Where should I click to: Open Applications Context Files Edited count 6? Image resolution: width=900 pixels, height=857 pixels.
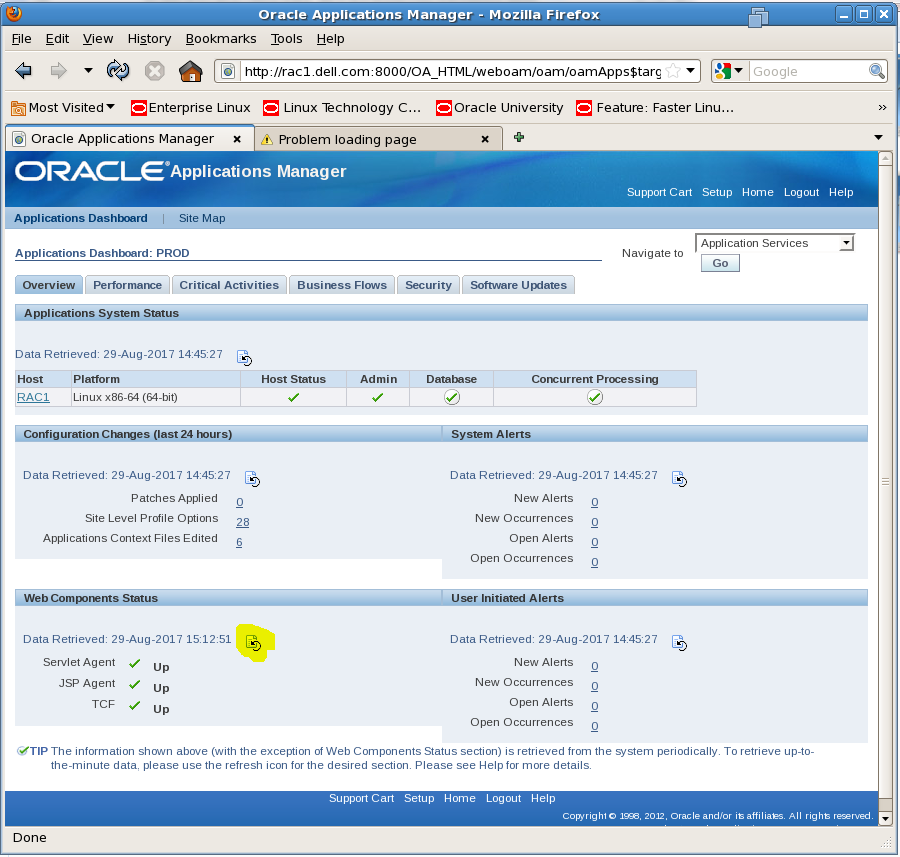[239, 542]
